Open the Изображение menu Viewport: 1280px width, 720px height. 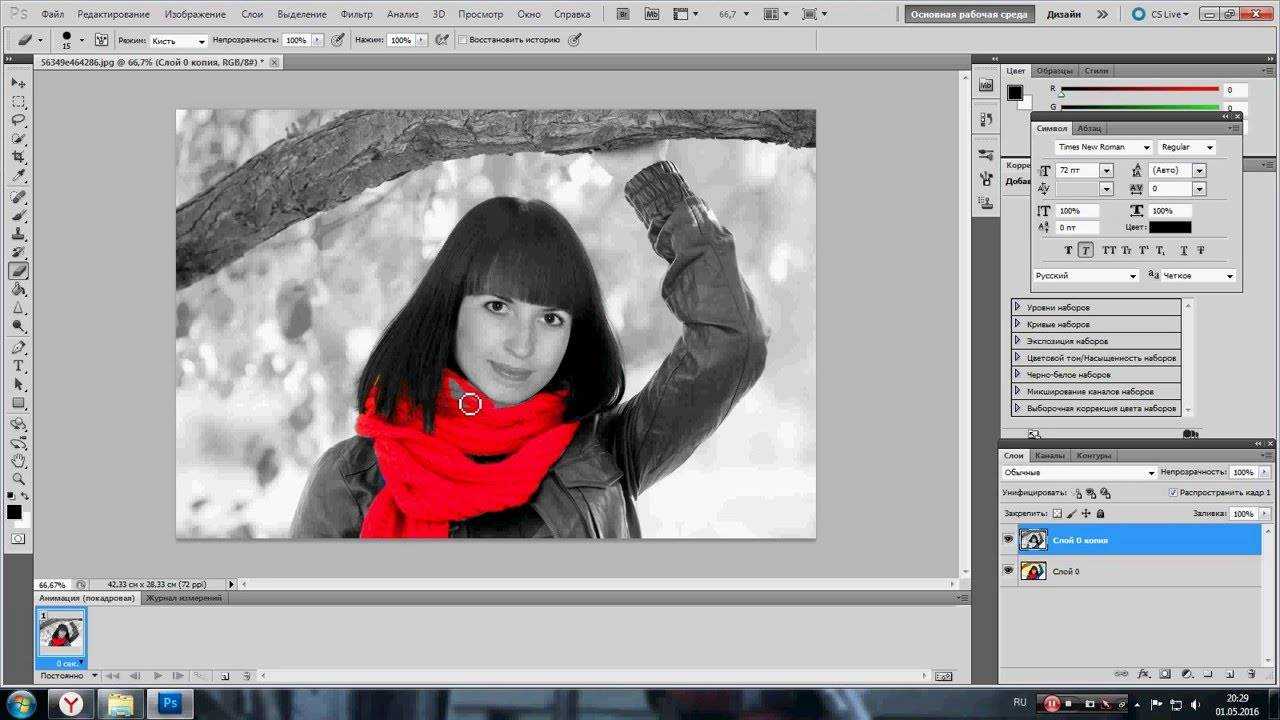[x=195, y=14]
